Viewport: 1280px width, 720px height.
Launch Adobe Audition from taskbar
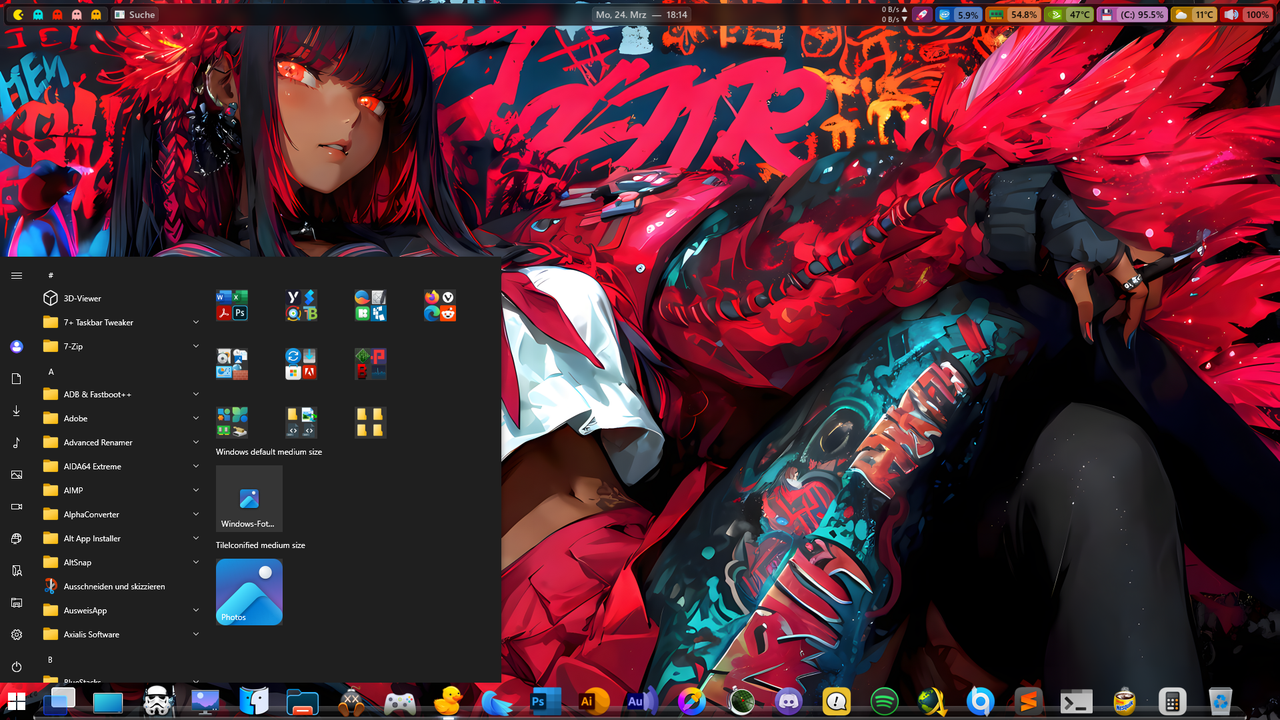point(641,702)
